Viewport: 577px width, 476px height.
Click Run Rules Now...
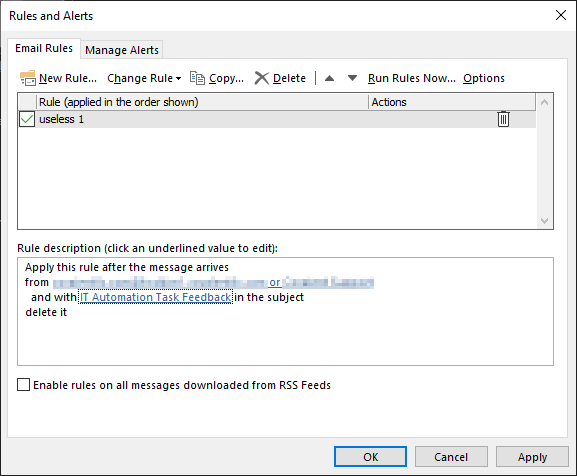tap(412, 78)
